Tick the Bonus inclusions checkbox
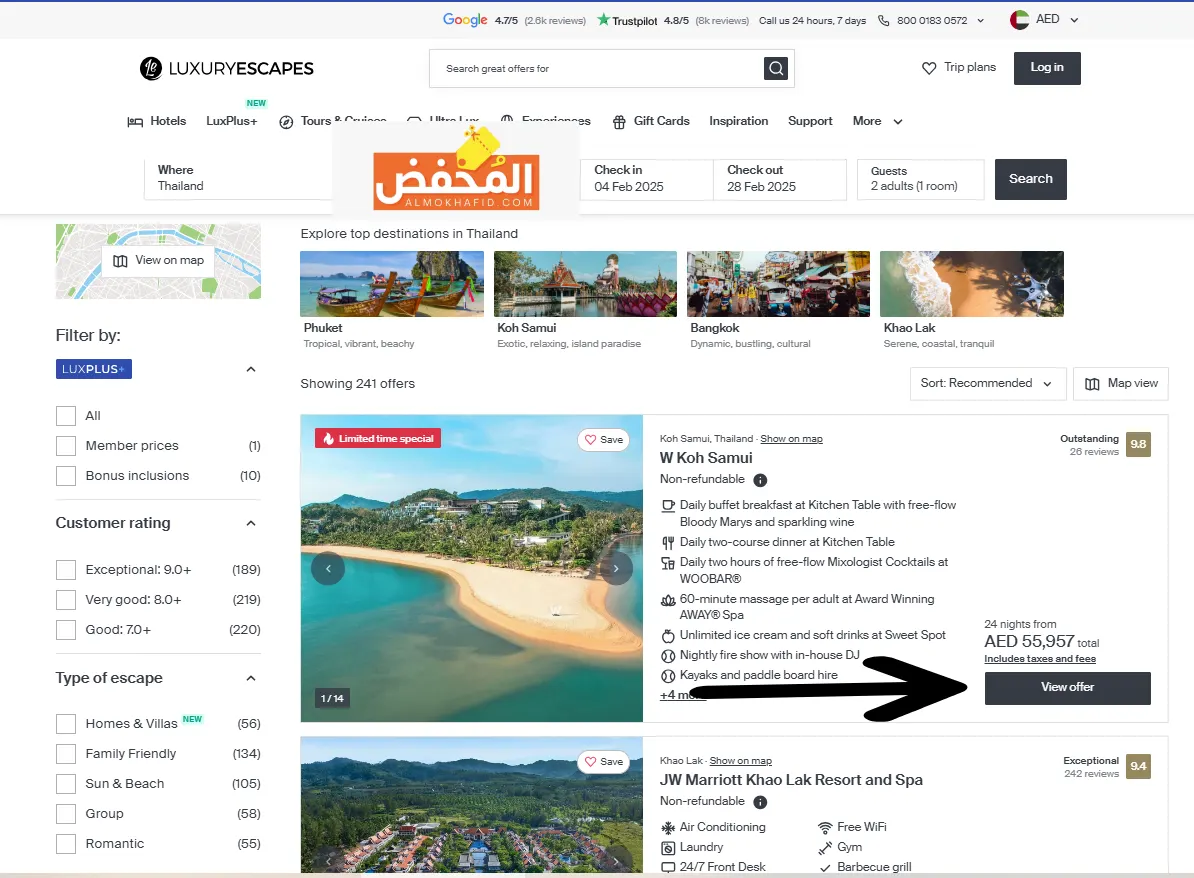 [66, 476]
